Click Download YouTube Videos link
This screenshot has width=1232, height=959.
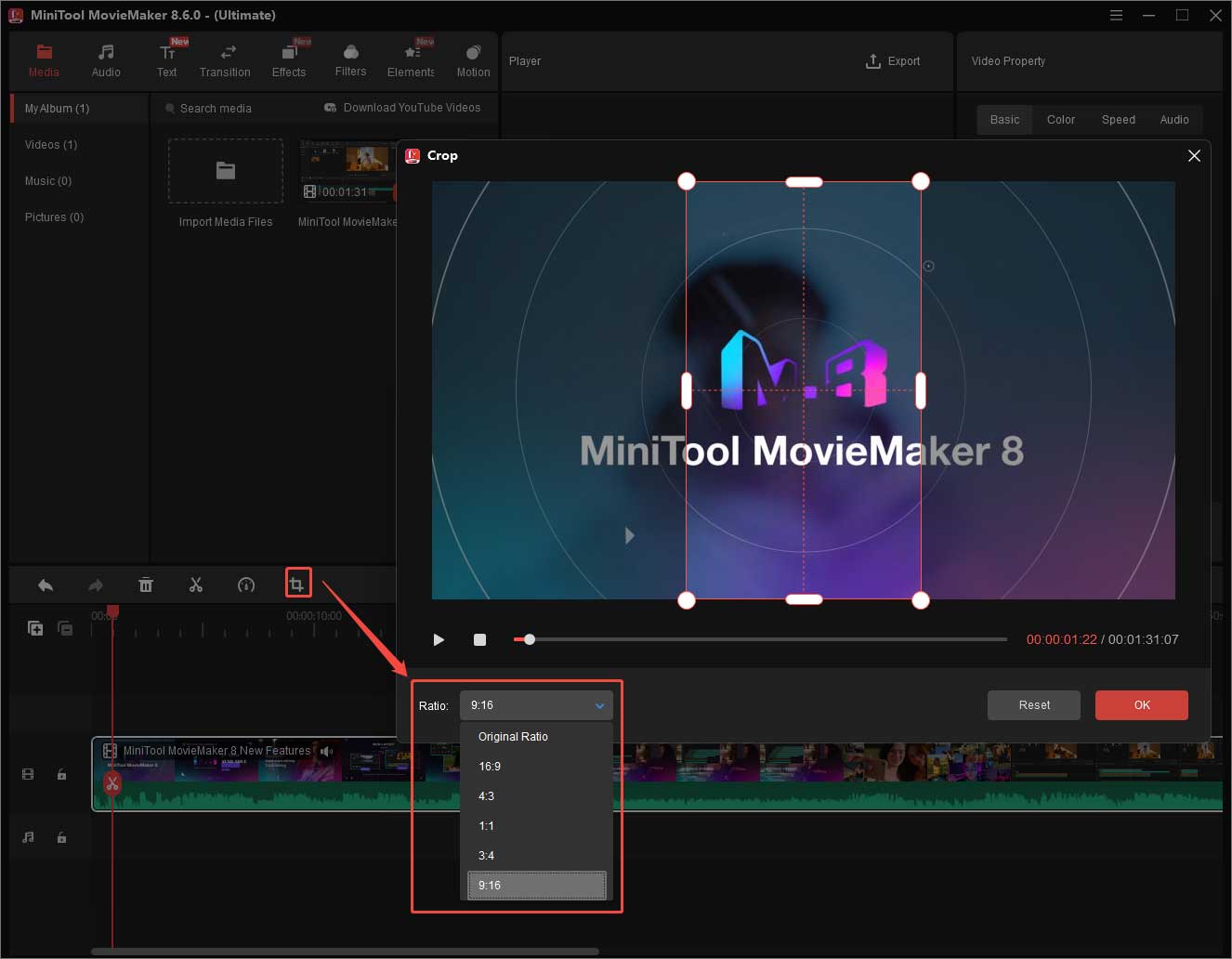click(x=402, y=108)
